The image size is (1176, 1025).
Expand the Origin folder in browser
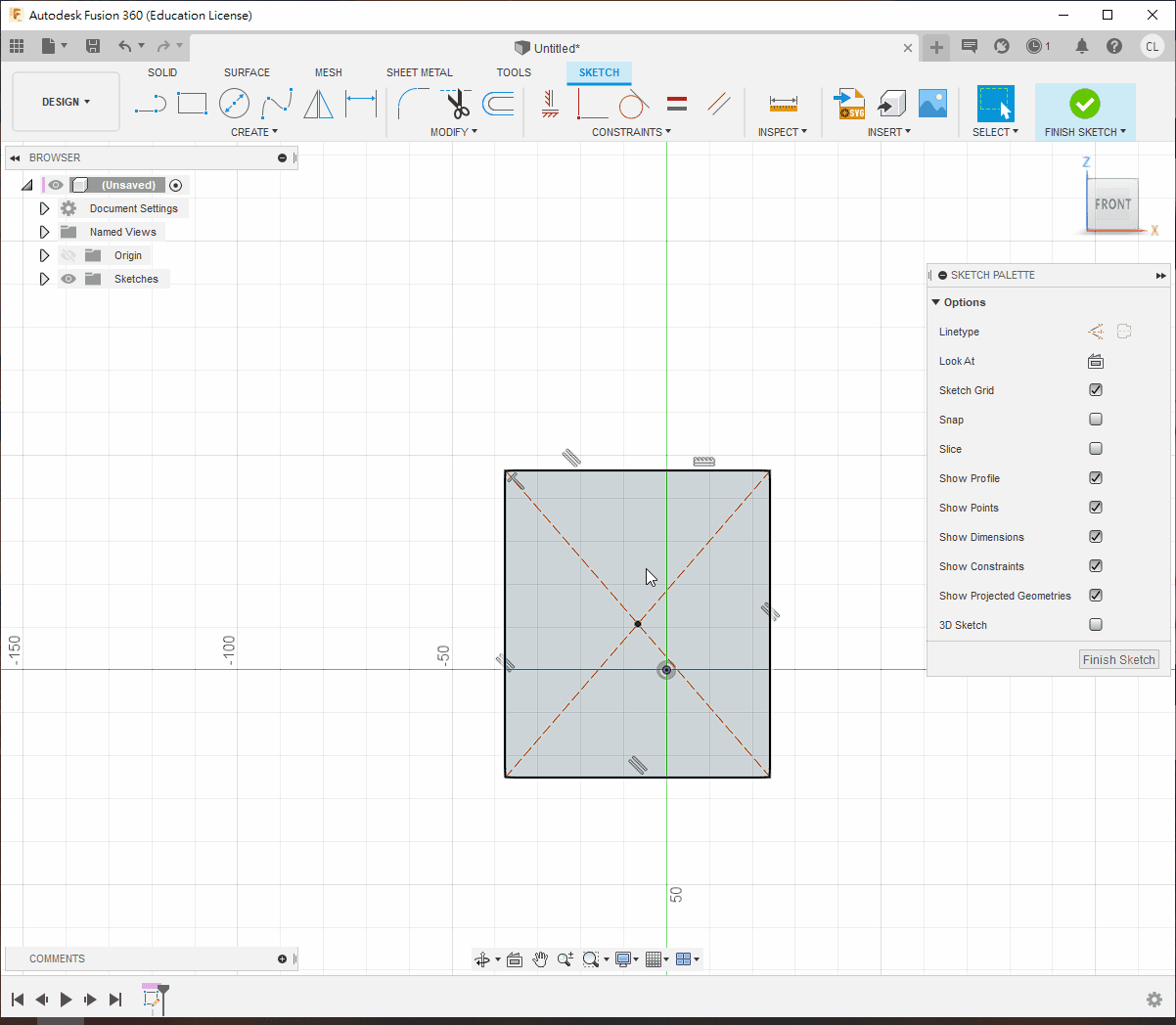click(44, 255)
